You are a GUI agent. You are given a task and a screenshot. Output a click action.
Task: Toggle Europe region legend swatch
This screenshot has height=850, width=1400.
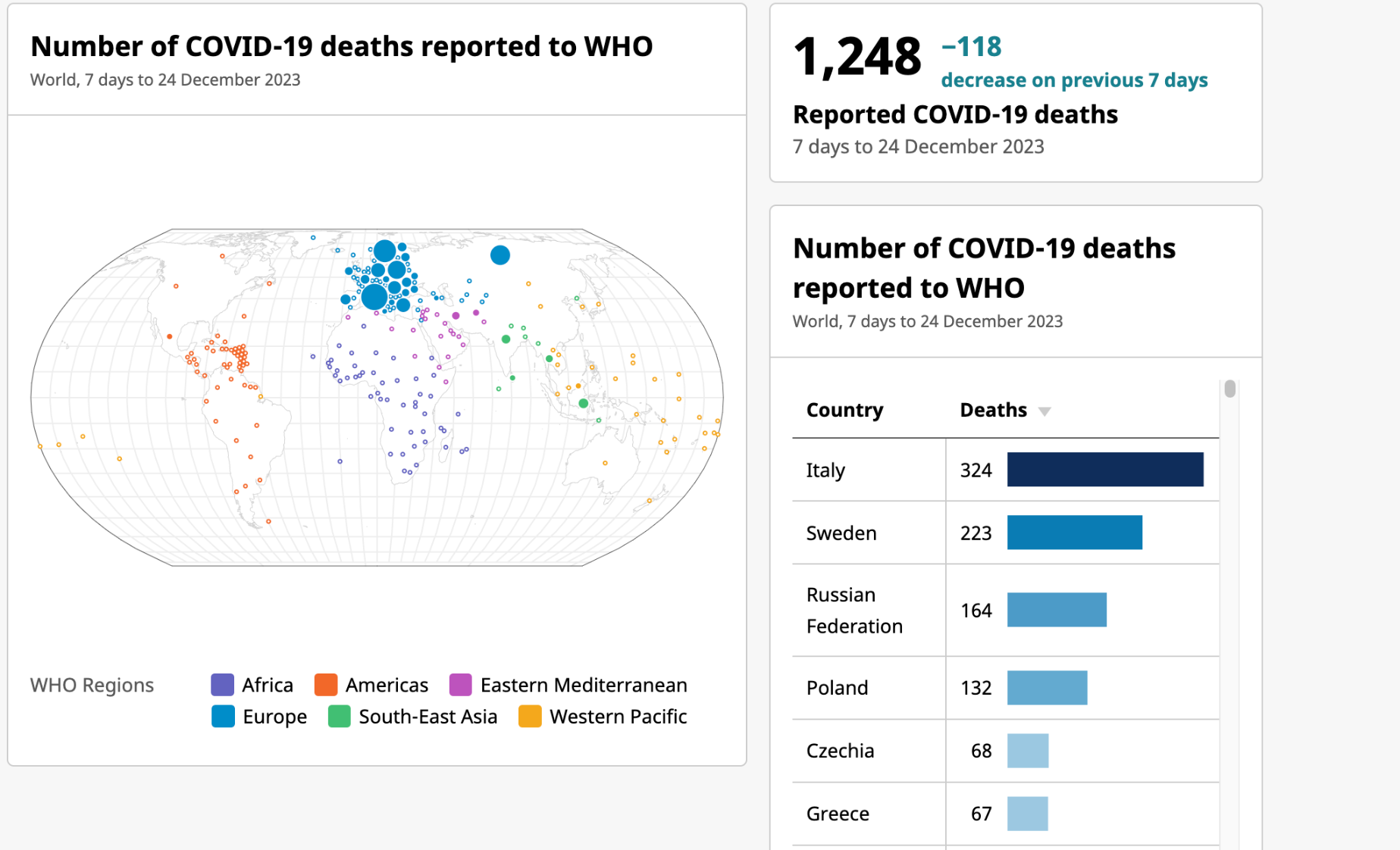223,717
